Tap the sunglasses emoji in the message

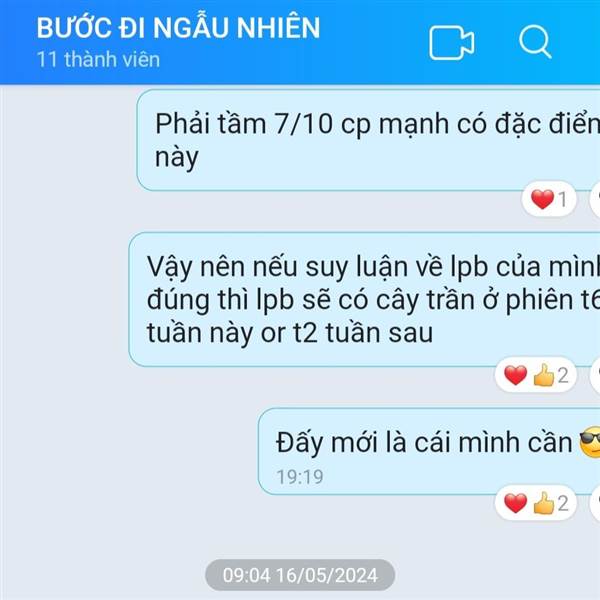point(590,443)
